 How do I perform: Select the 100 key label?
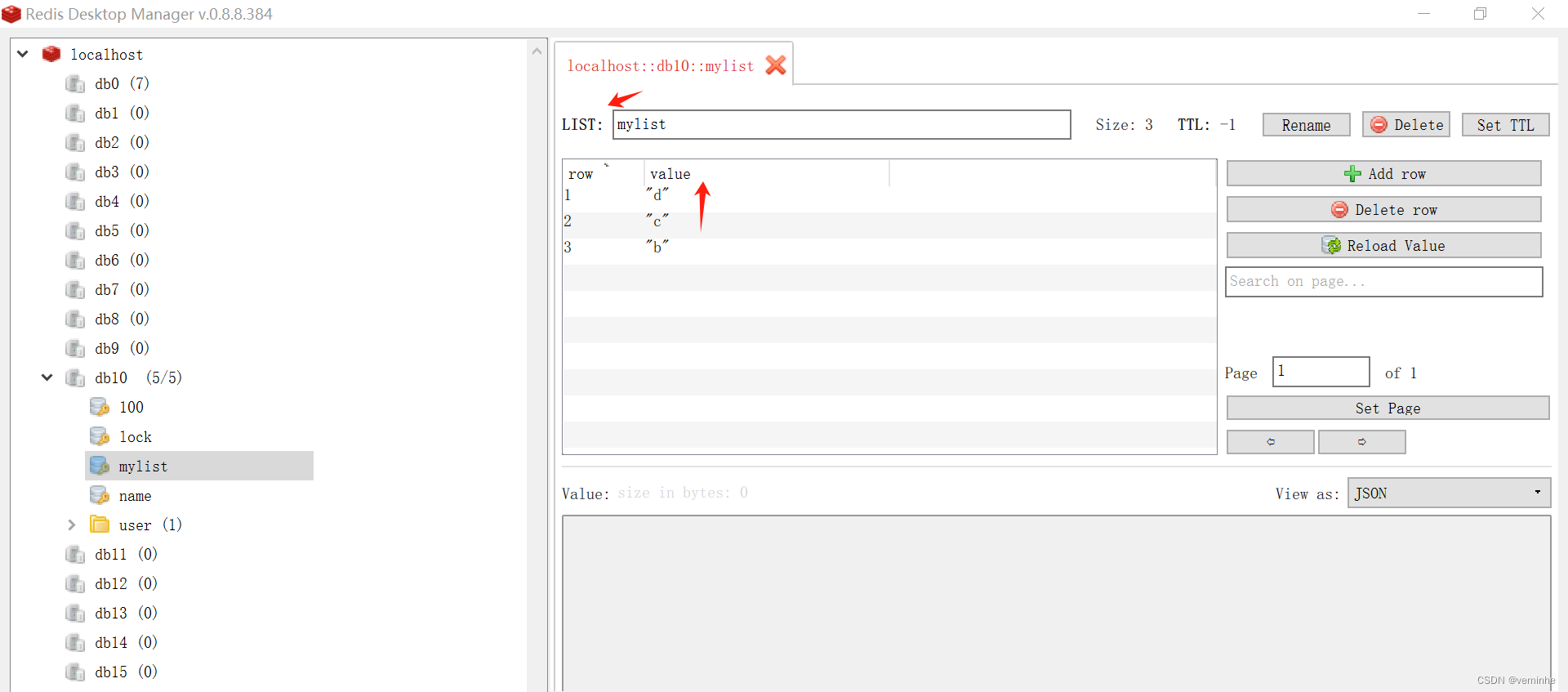[x=131, y=407]
